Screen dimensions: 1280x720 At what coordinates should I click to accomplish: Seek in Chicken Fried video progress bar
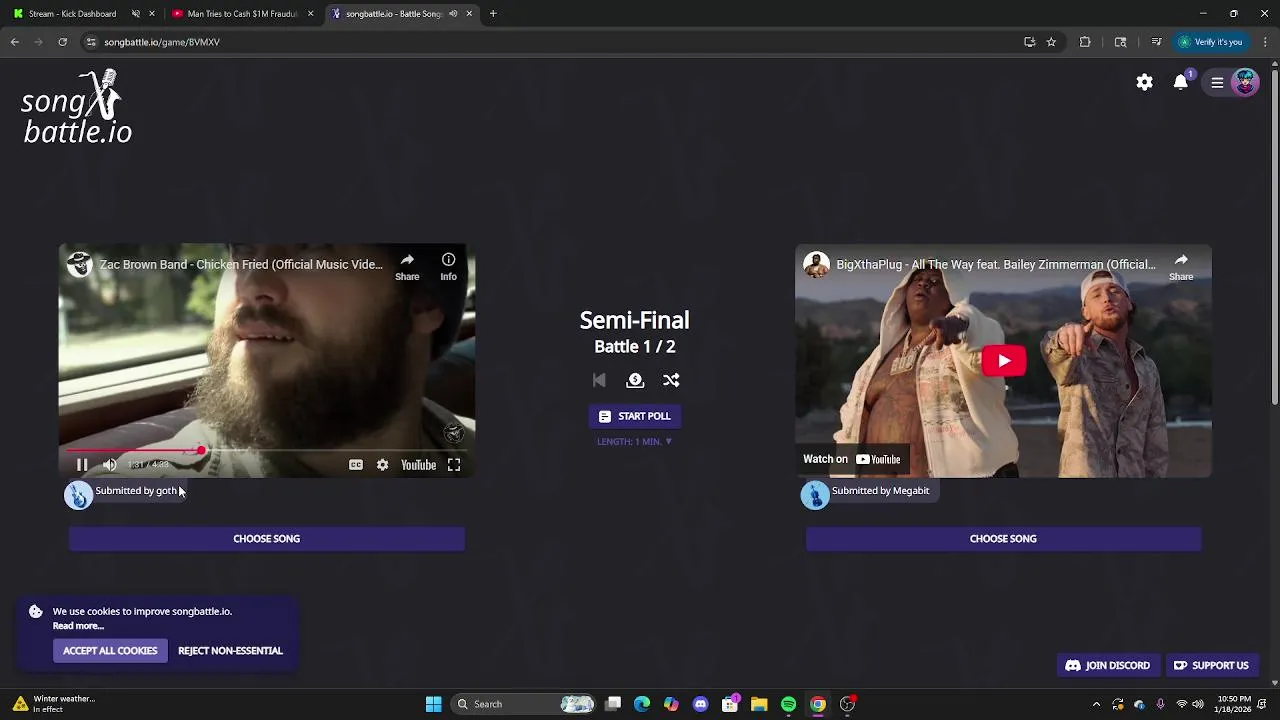coord(266,451)
